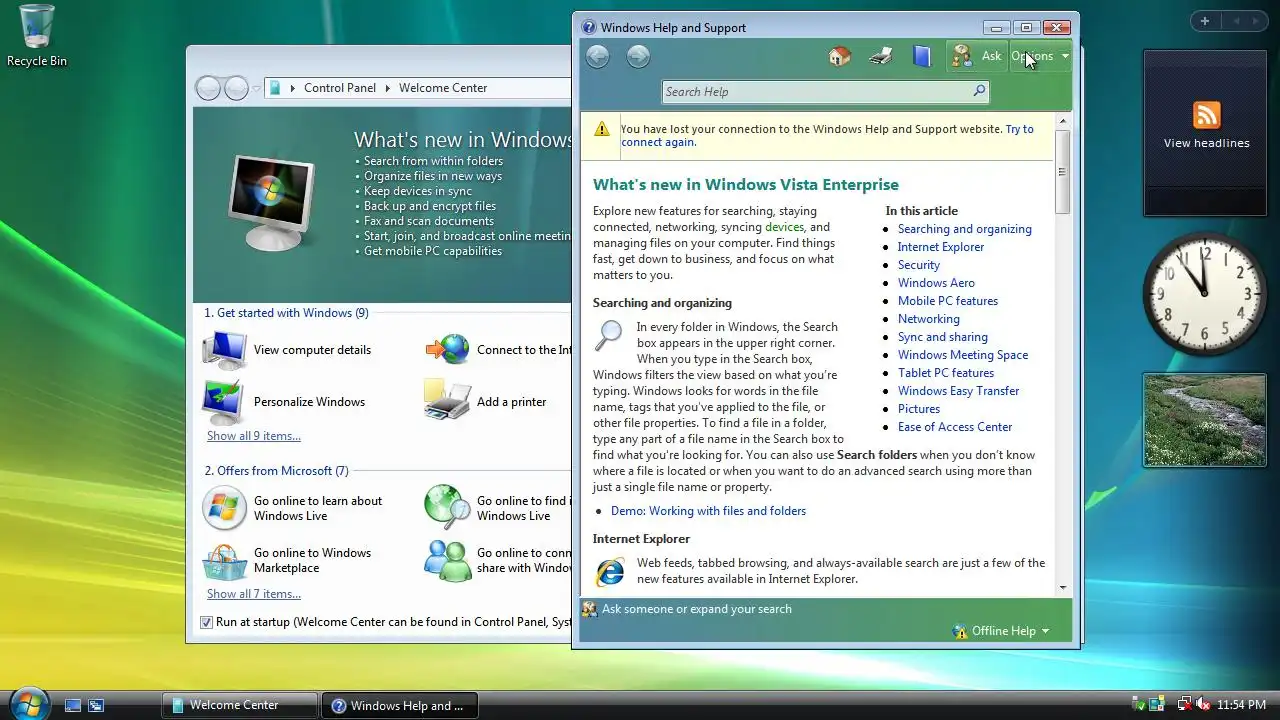Go back in Windows Help and Support
This screenshot has width=1280, height=720.
[x=598, y=56]
